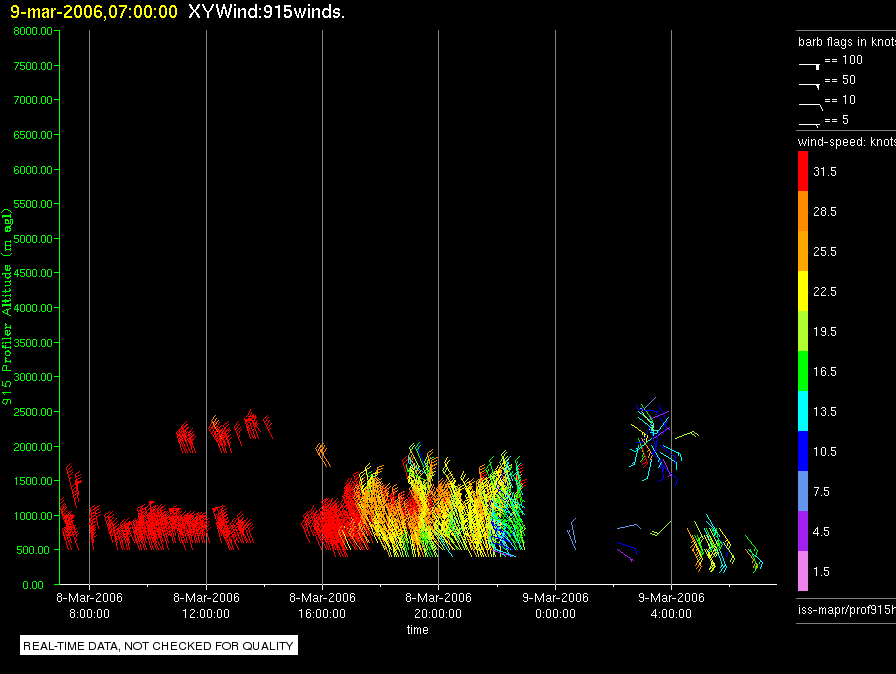Viewport: 896px width, 674px height.
Task: Click the 2500.00 altitude tick label
Action: (x=33, y=412)
